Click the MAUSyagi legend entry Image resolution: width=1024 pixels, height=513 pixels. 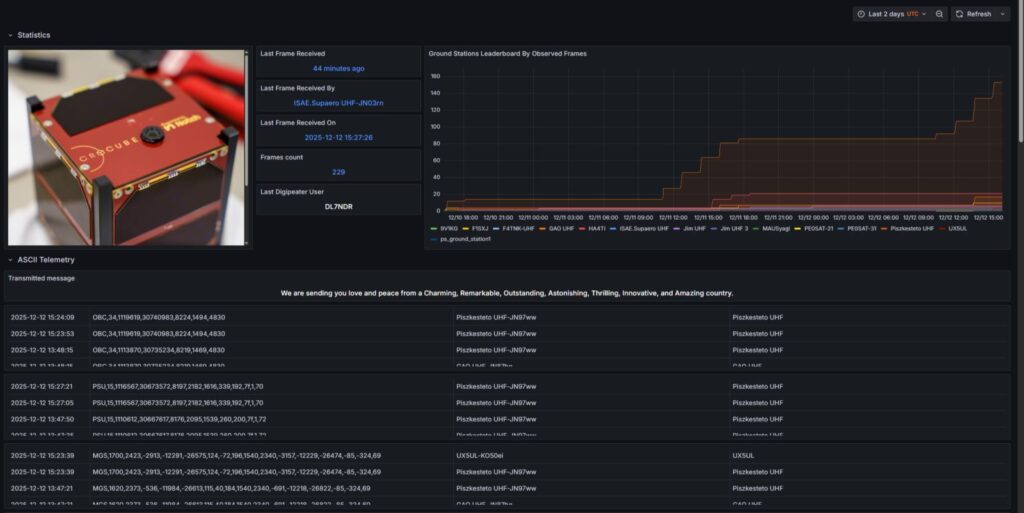775,228
